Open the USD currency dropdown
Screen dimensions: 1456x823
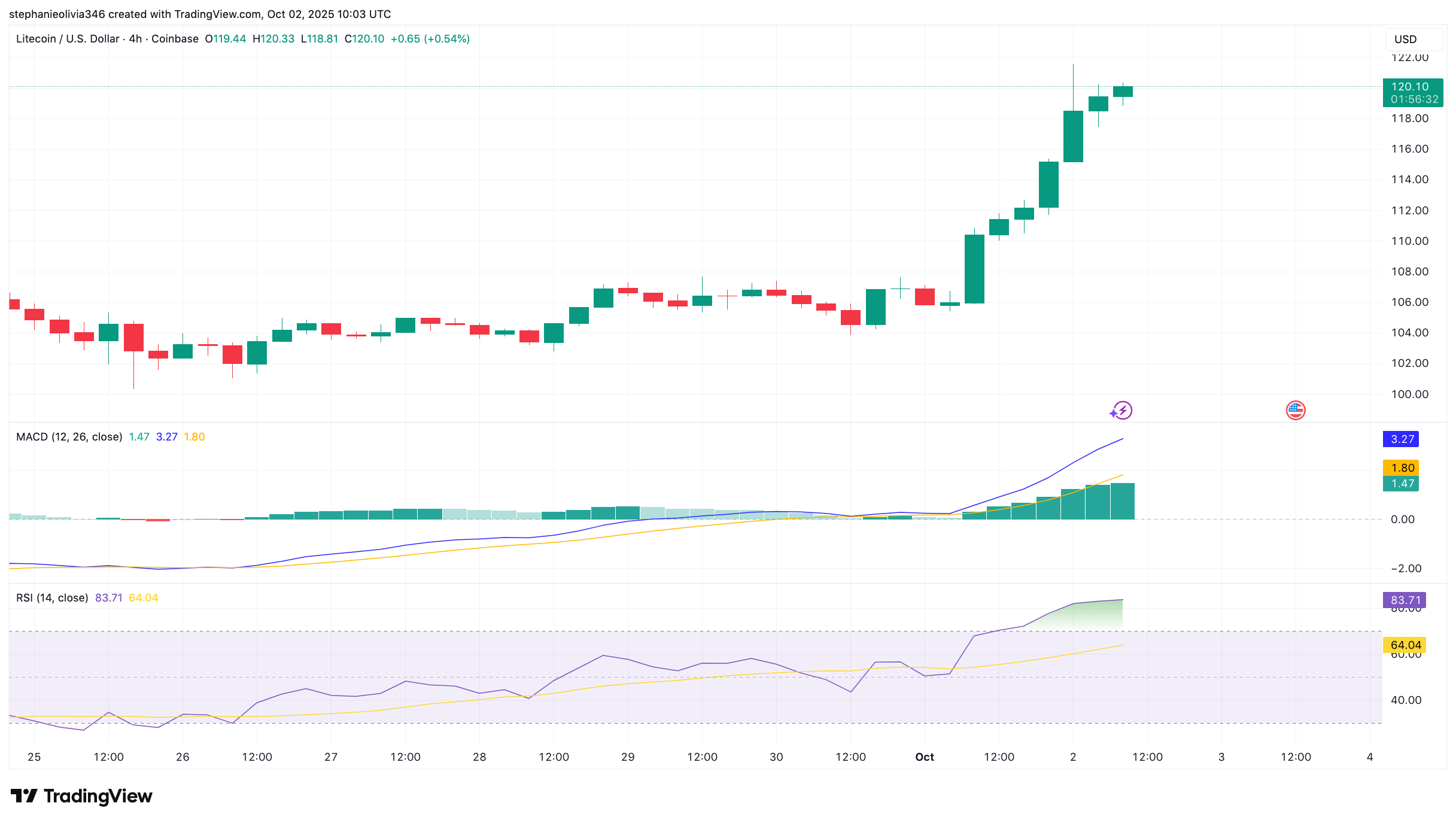click(x=1413, y=40)
